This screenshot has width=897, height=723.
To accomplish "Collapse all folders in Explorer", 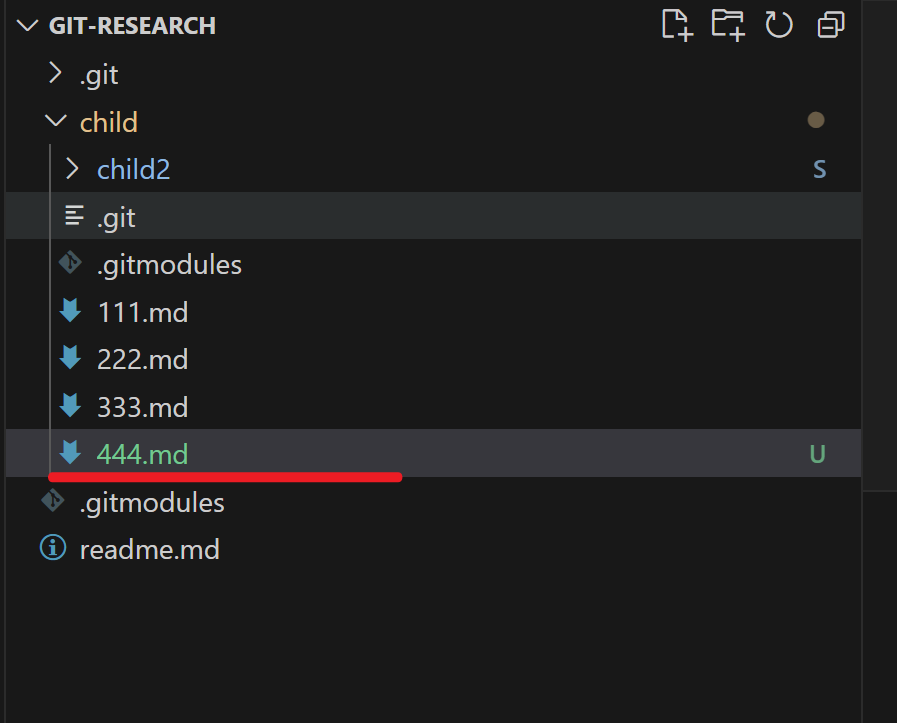I will (830, 25).
